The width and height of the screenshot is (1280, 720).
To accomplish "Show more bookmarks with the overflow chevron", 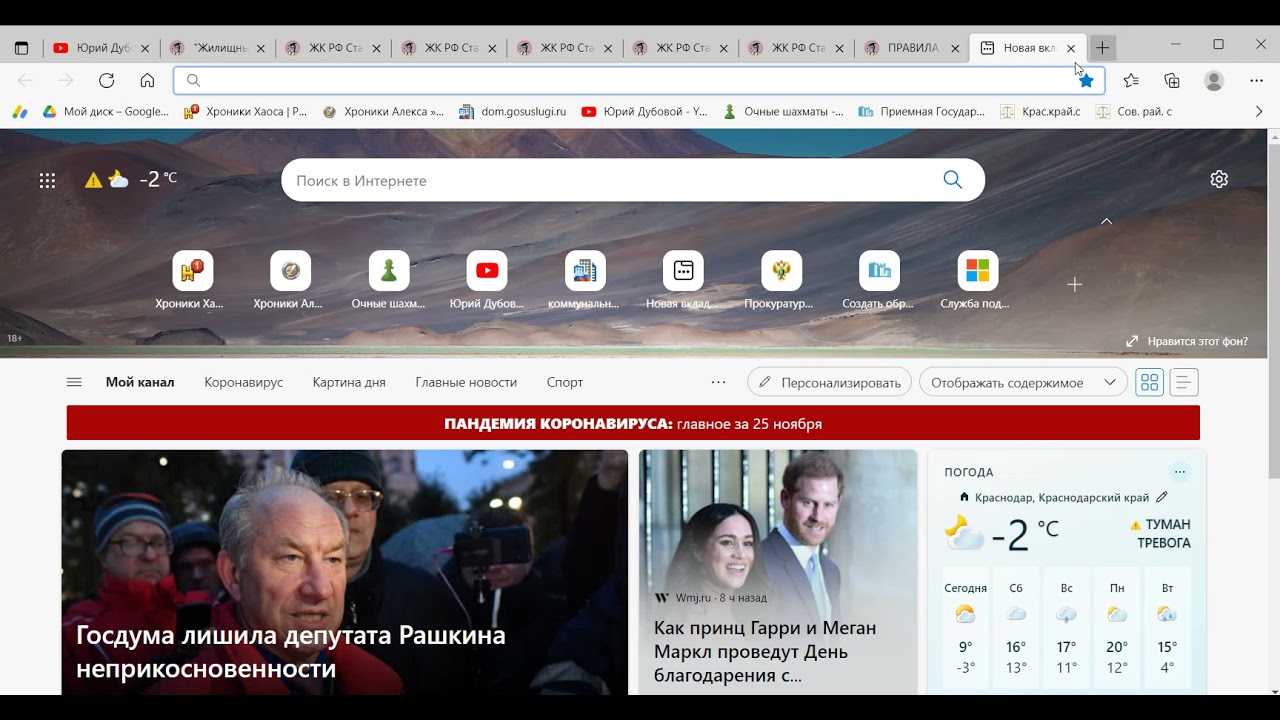I will pos(1259,112).
